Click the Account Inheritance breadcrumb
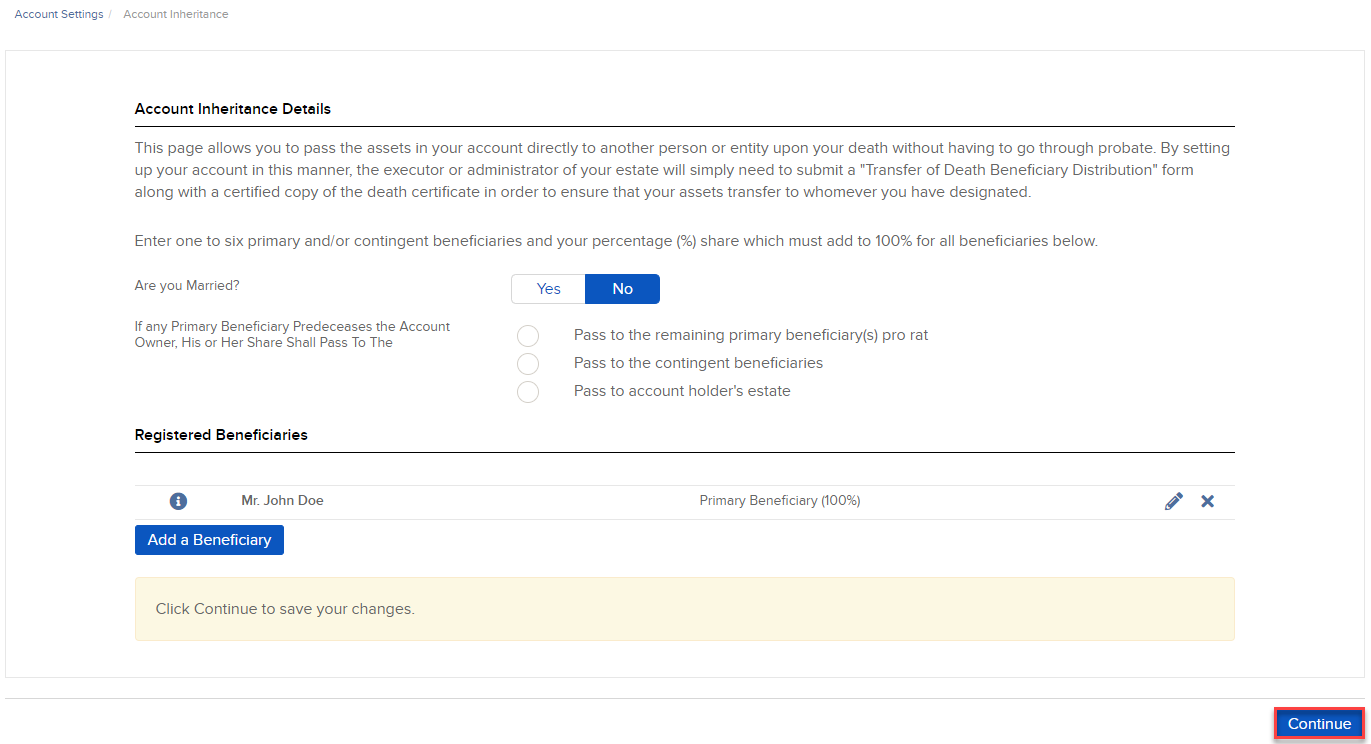The width and height of the screenshot is (1371, 744). [176, 15]
